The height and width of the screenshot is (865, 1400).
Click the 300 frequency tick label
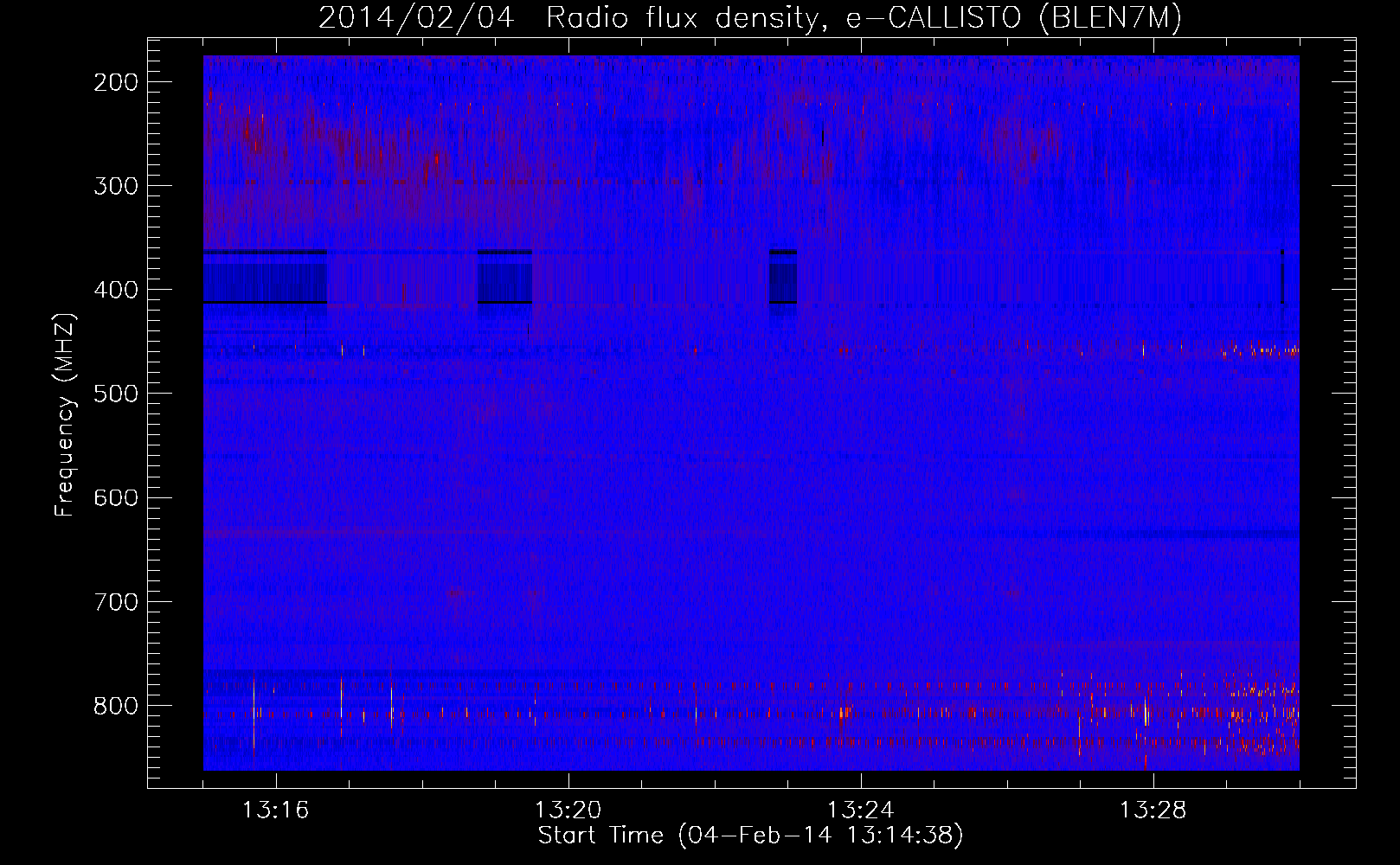click(x=116, y=186)
